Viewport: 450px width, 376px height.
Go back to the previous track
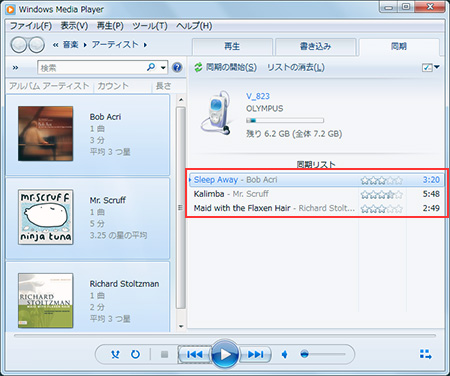195,354
